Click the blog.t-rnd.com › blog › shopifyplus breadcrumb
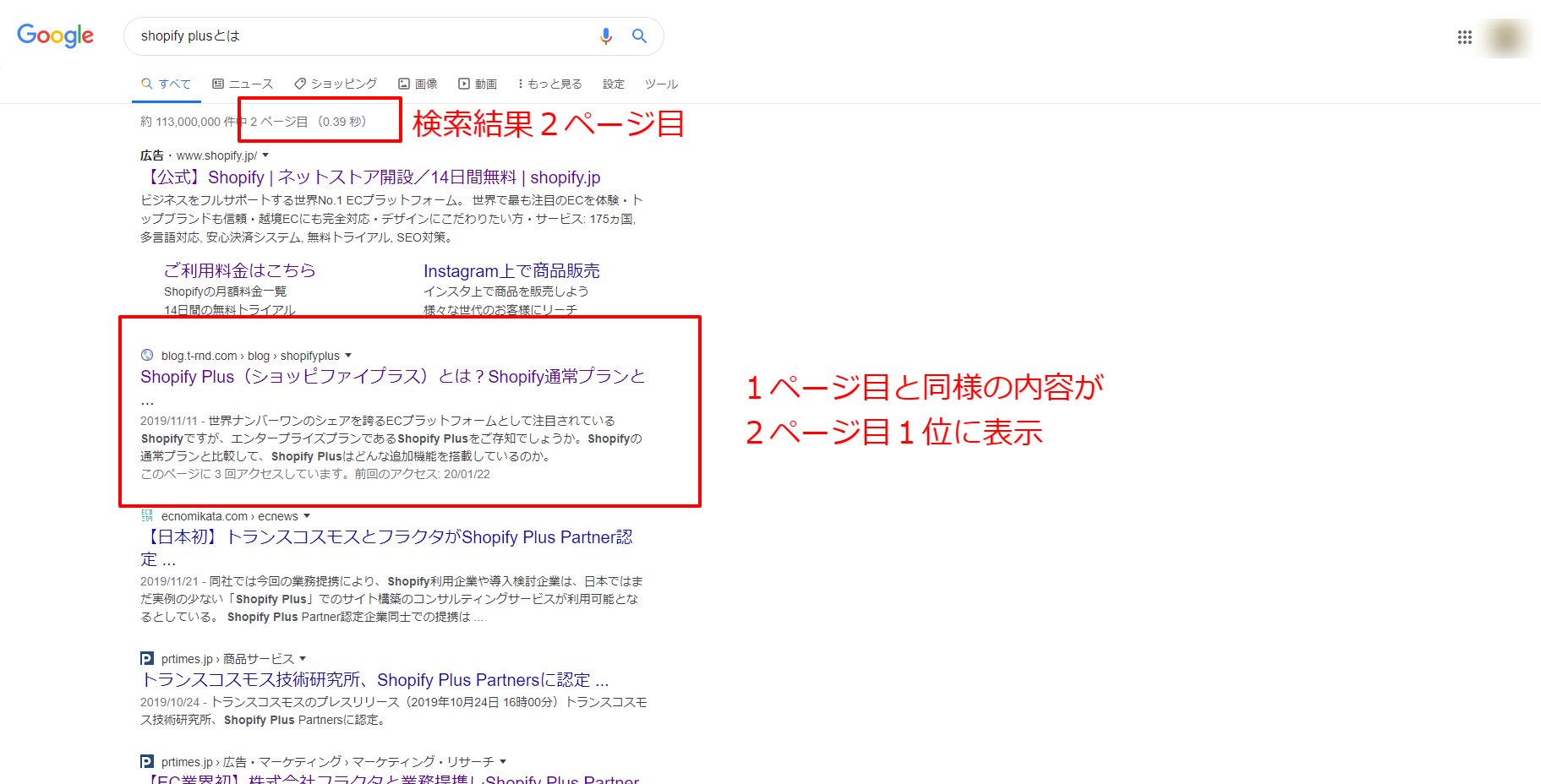 [x=250, y=356]
